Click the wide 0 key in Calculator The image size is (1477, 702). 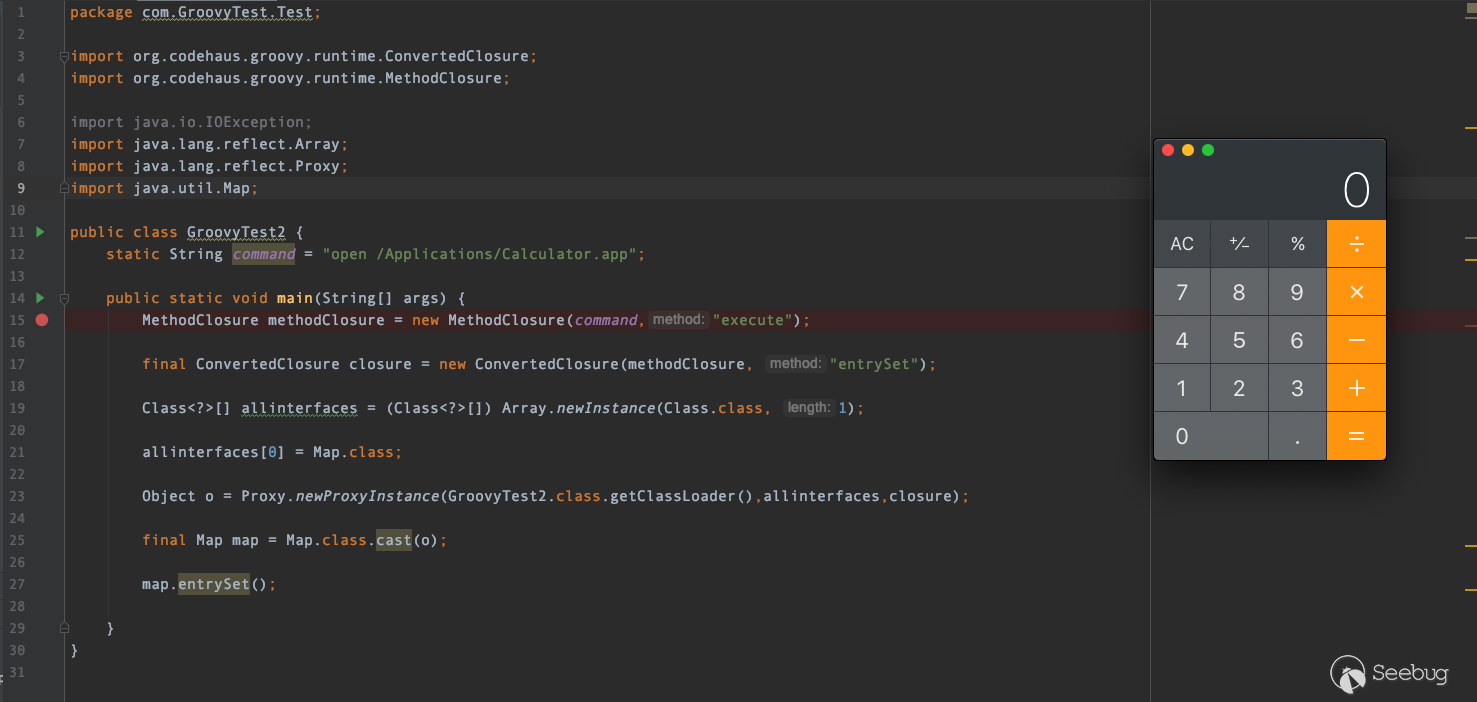tap(1211, 436)
